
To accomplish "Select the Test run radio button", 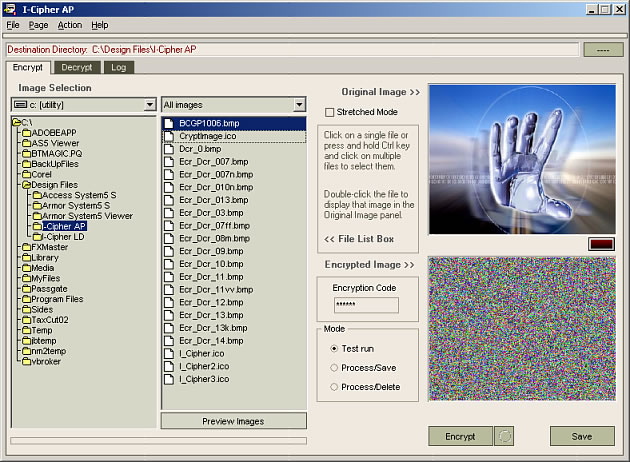I will 334,348.
